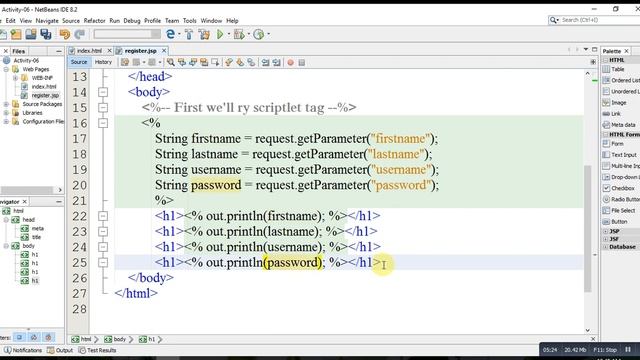The height and width of the screenshot is (360, 640).
Task: Toggle bookmark icon in editor toolbar
Action: (x=251, y=62)
